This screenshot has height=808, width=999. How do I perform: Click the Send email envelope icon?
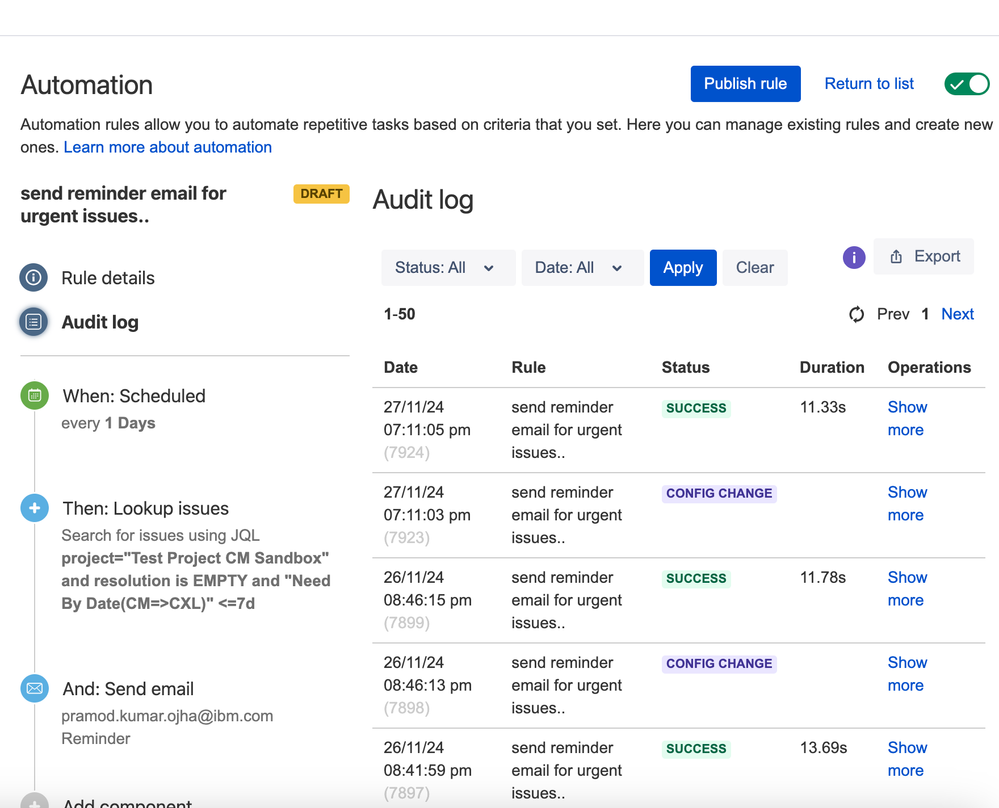[34, 689]
